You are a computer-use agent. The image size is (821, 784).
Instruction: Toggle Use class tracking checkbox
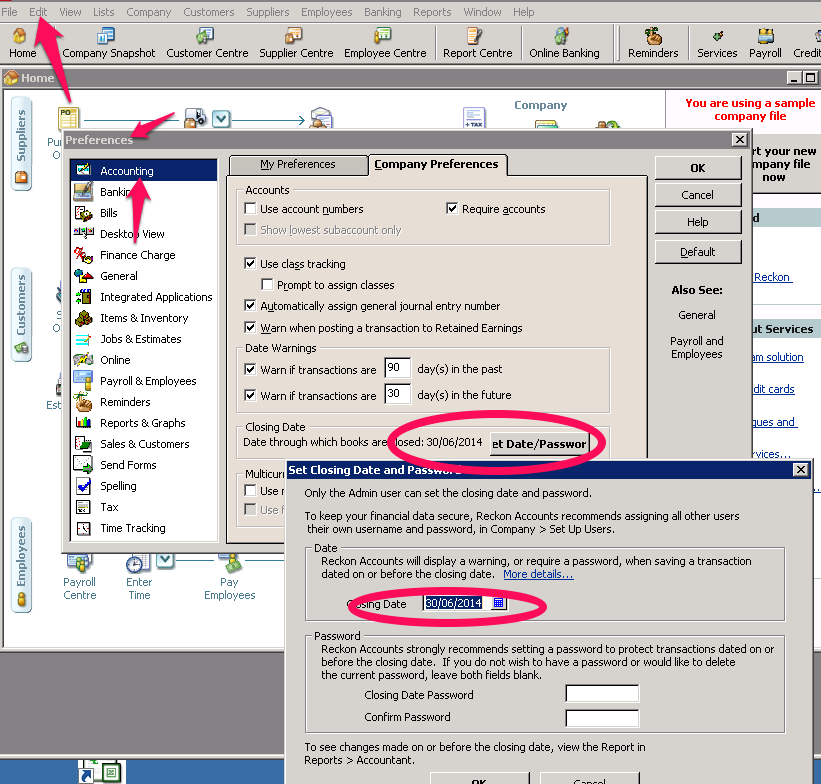coord(250,263)
